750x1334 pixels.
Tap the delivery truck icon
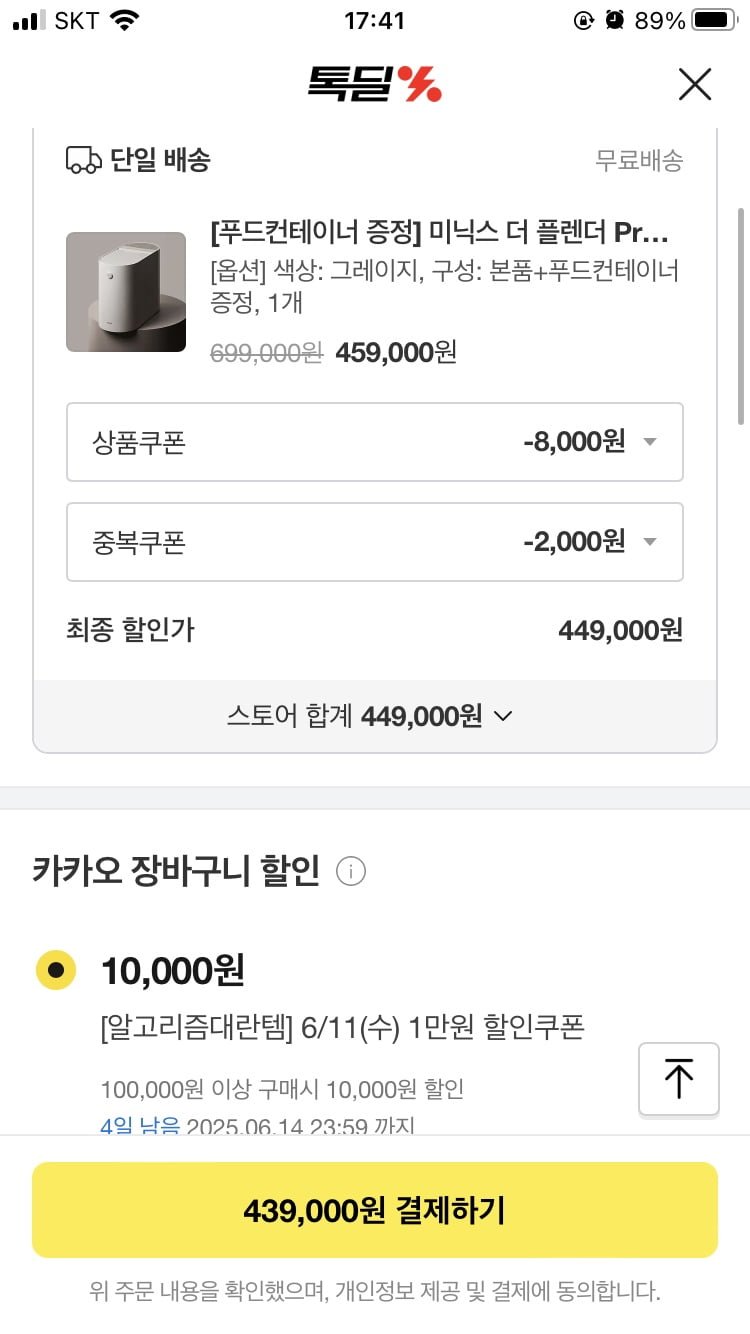pyautogui.click(x=84, y=160)
